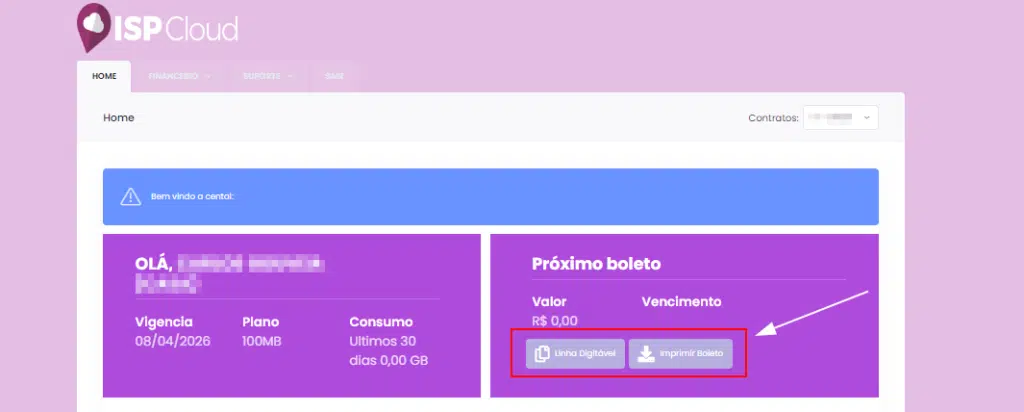Select the Sair tab to log out
This screenshot has height=412, width=1024.
point(334,76)
